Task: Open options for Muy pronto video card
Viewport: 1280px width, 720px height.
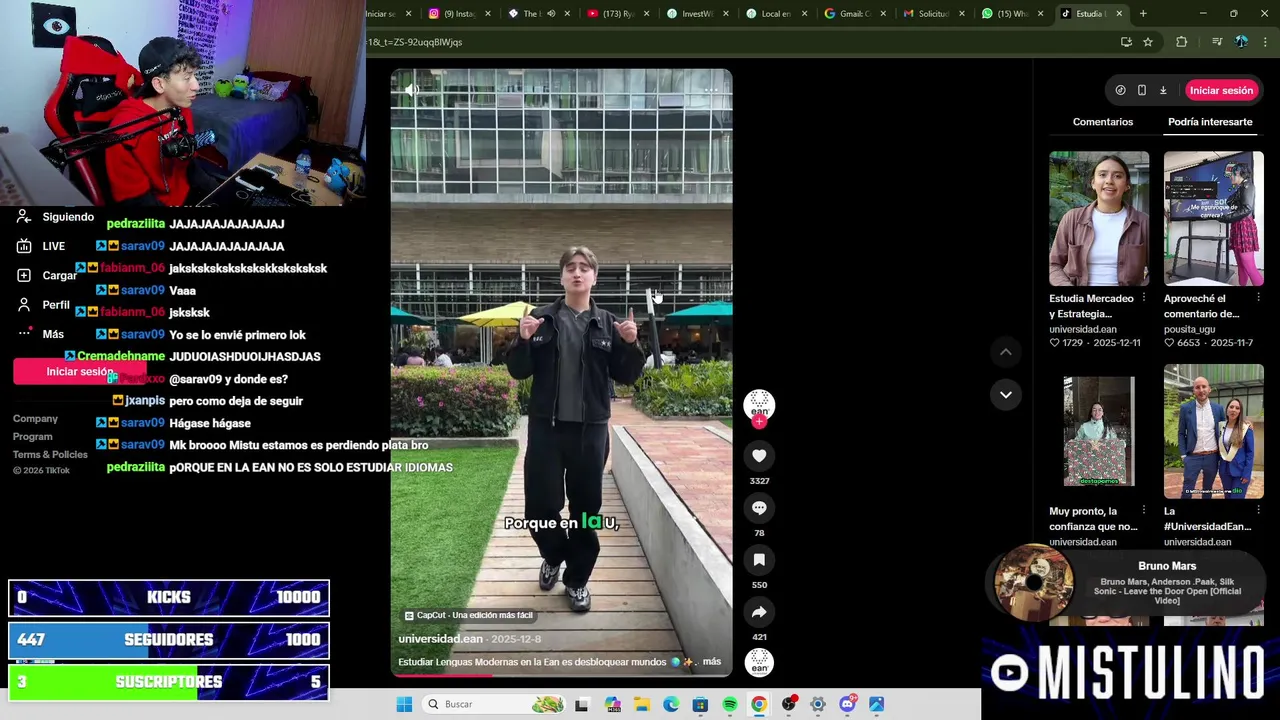Action: pyautogui.click(x=1144, y=510)
